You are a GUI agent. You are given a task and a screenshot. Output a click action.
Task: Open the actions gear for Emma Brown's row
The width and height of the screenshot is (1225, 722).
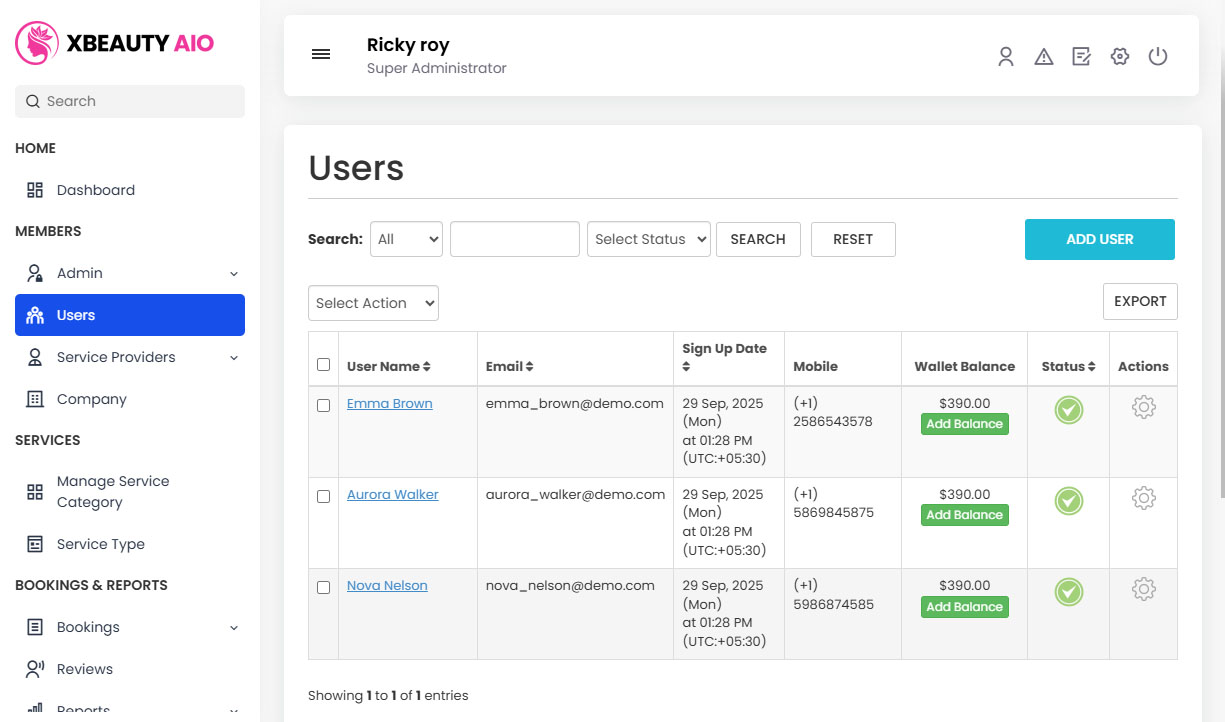click(x=1143, y=407)
